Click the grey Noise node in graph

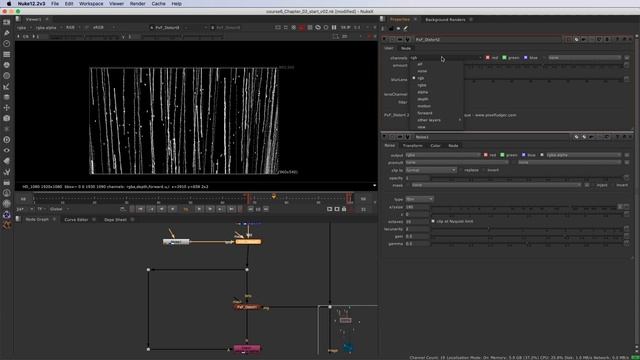pyautogui.click(x=176, y=242)
